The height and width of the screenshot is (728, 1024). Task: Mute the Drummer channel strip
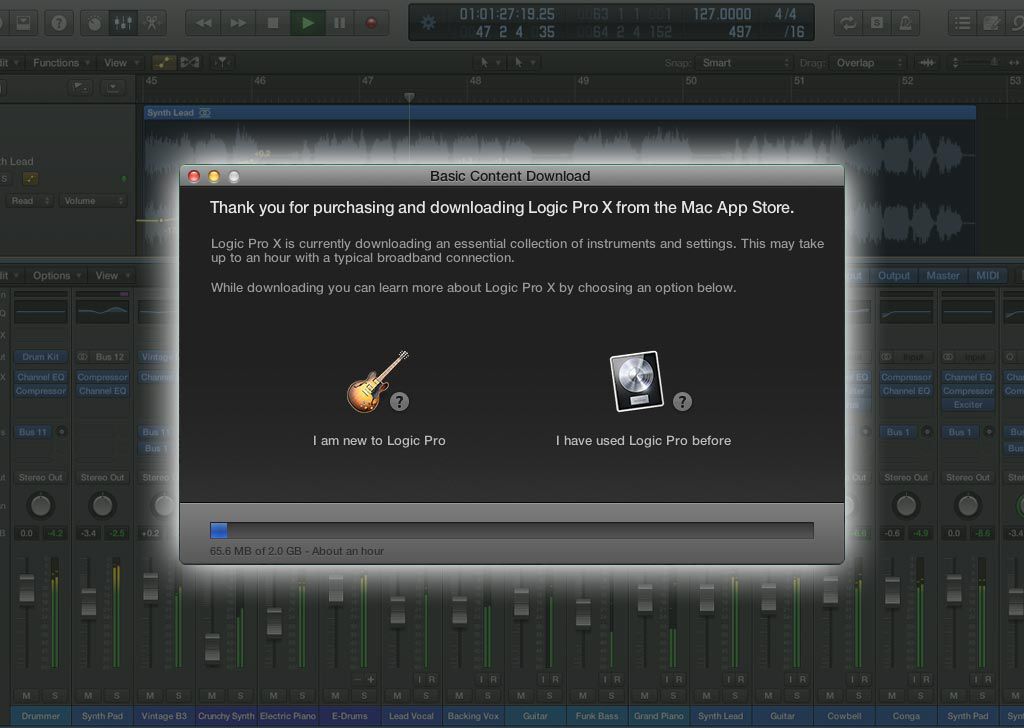click(26, 695)
